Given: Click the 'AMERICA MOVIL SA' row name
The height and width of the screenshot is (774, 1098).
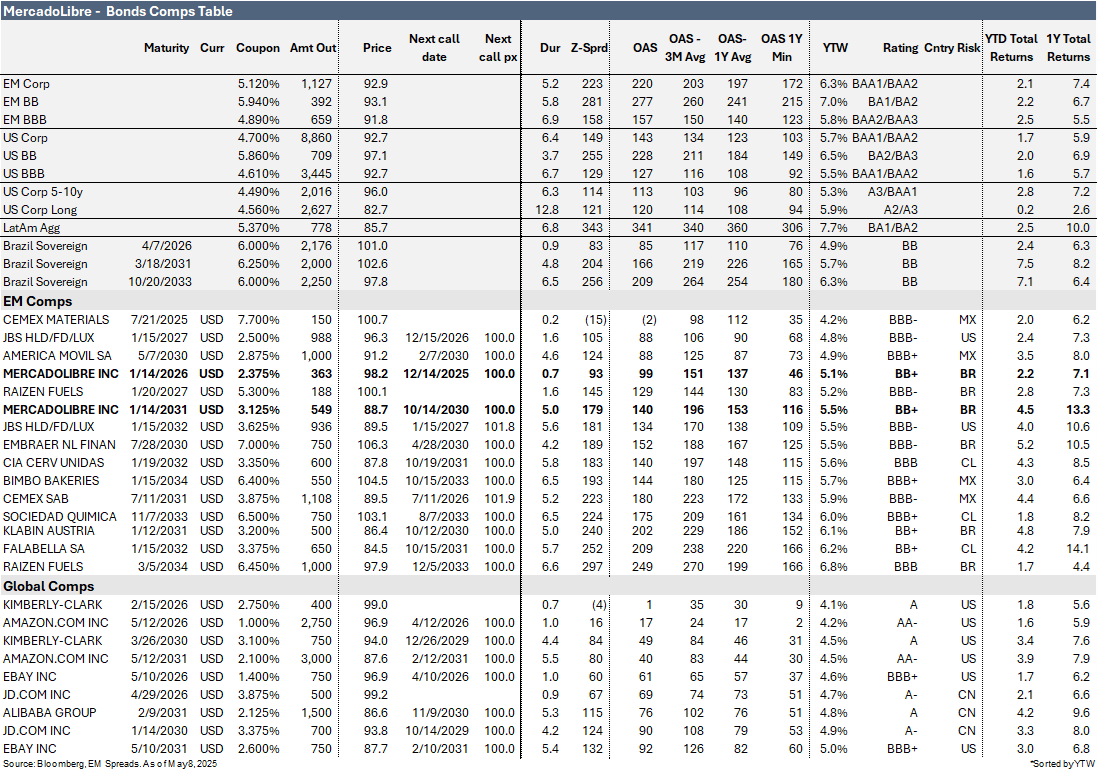Looking at the screenshot, I should coord(57,356).
